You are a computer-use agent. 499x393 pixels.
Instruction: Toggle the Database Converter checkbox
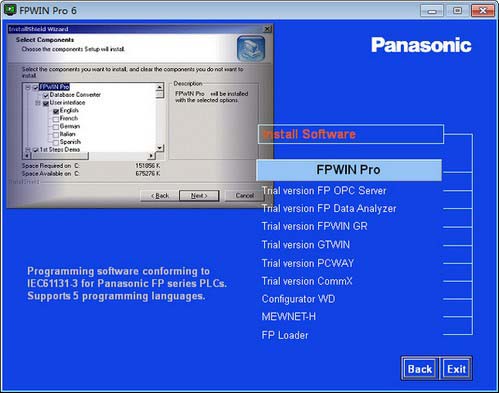[x=46, y=95]
